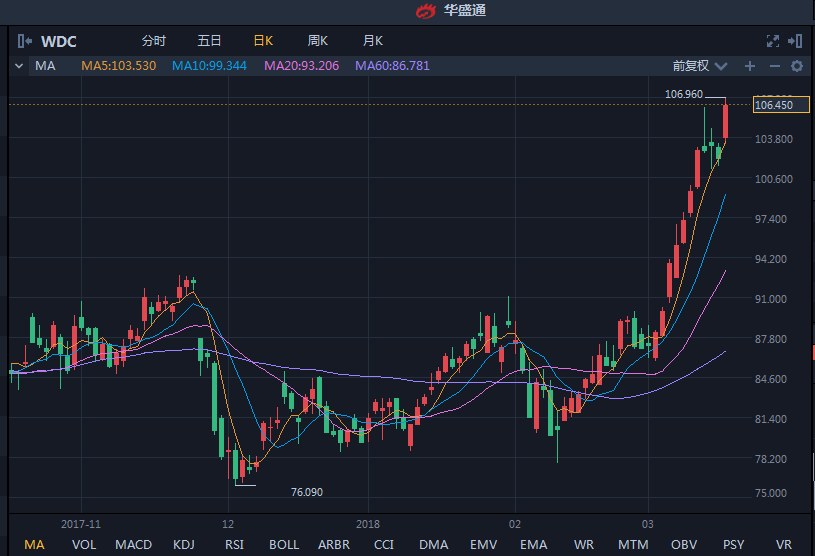Switch to the VOL indicator
This screenshot has width=815, height=556.
click(x=84, y=544)
